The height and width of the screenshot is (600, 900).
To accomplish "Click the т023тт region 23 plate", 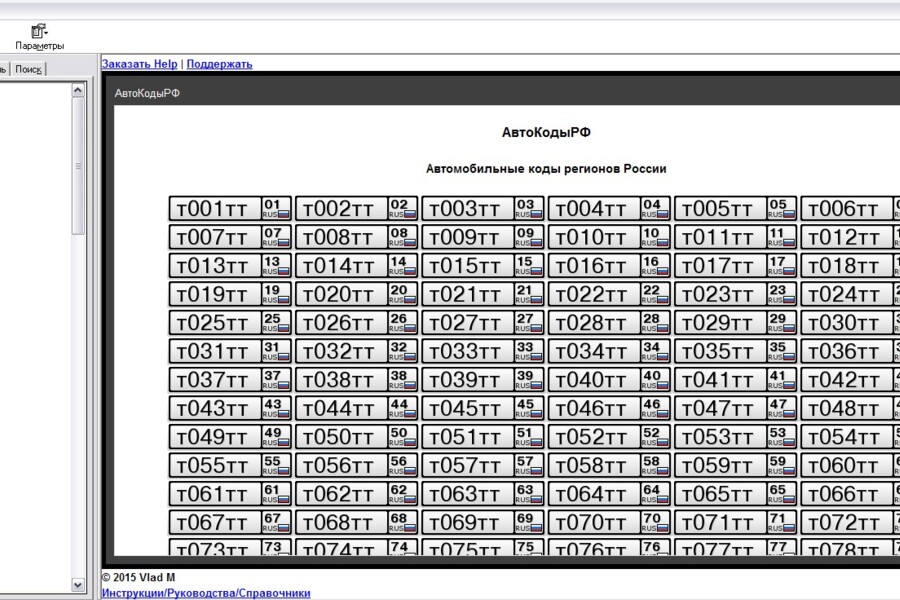I will pos(735,294).
